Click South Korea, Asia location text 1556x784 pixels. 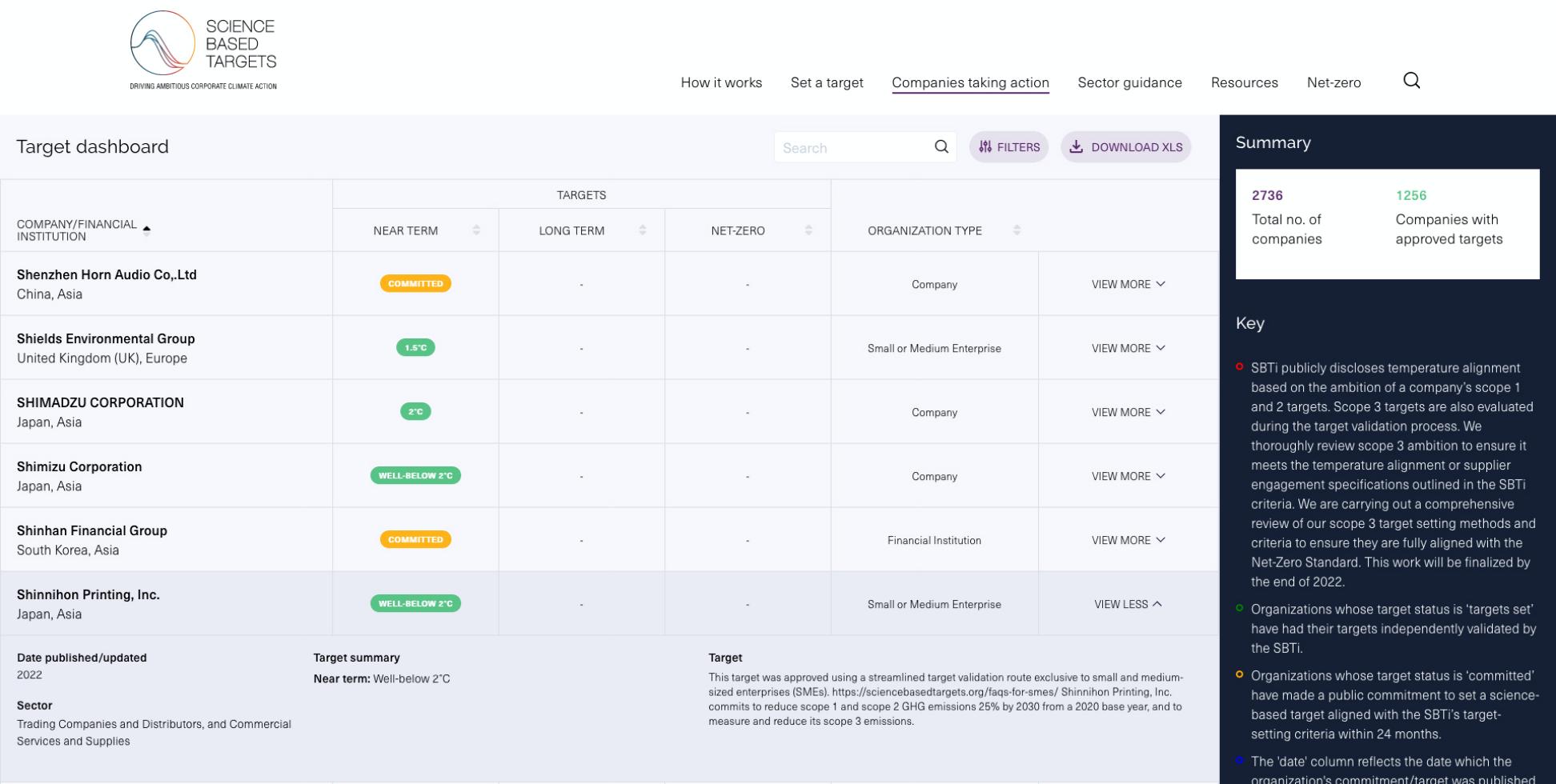tap(68, 550)
